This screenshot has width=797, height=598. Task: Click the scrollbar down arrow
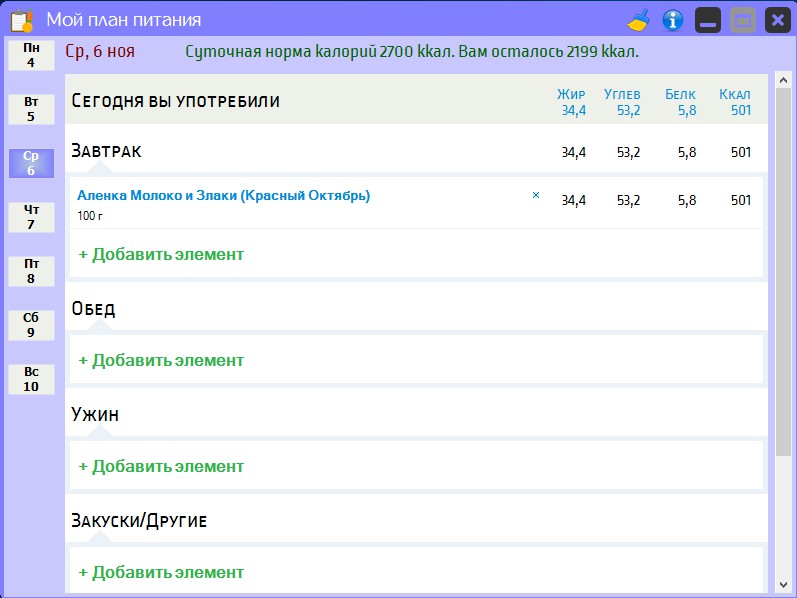pos(783,585)
